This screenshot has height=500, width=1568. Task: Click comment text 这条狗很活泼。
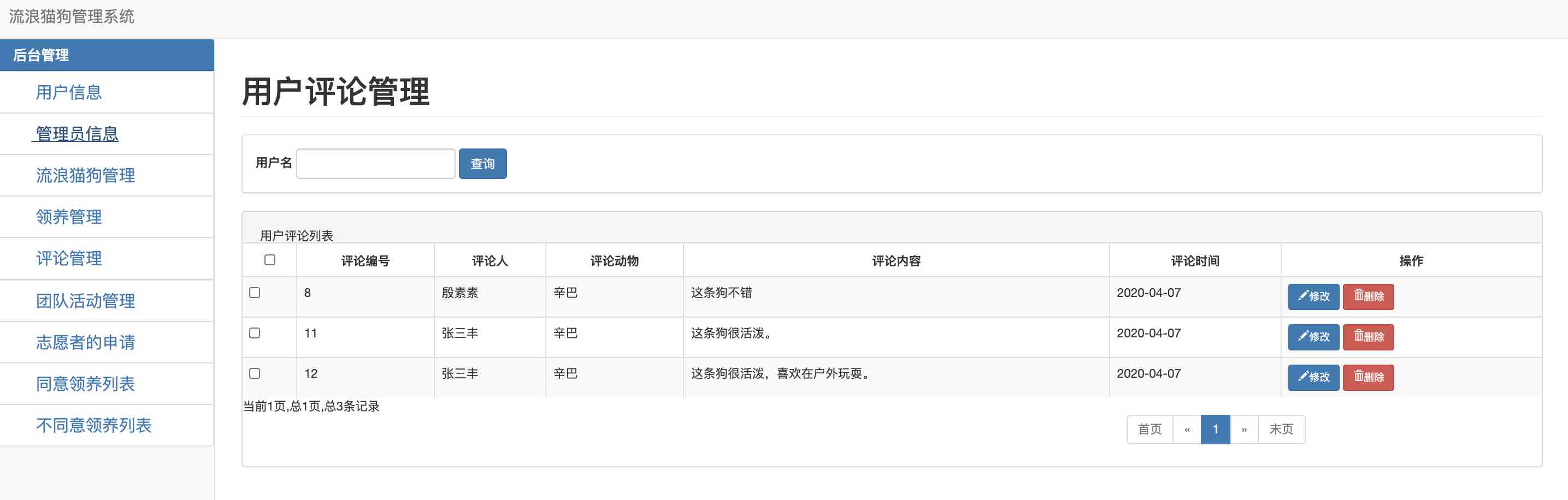pos(731,334)
